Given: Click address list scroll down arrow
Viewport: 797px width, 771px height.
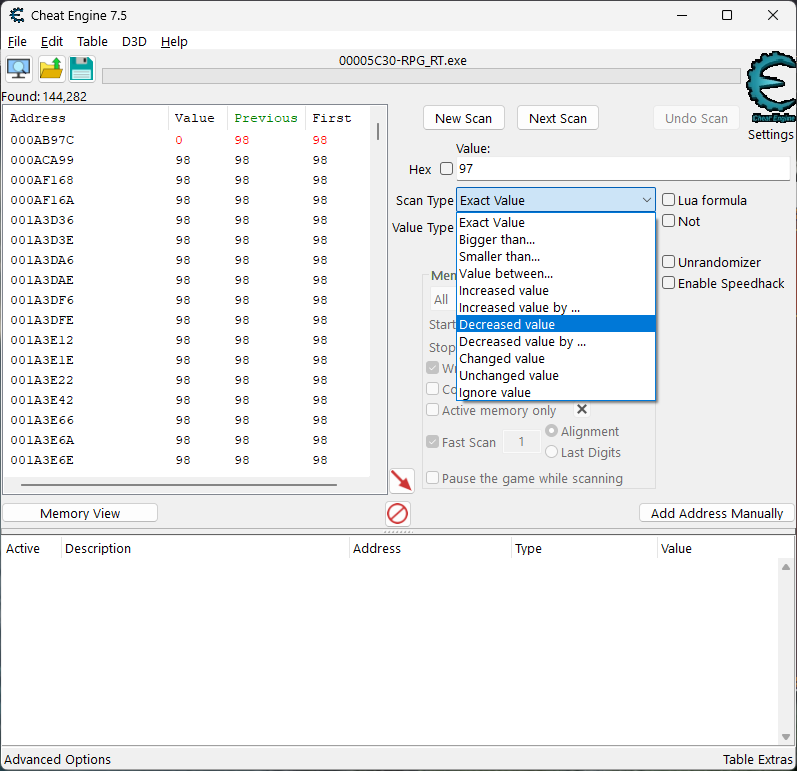Looking at the screenshot, I should coord(786,736).
